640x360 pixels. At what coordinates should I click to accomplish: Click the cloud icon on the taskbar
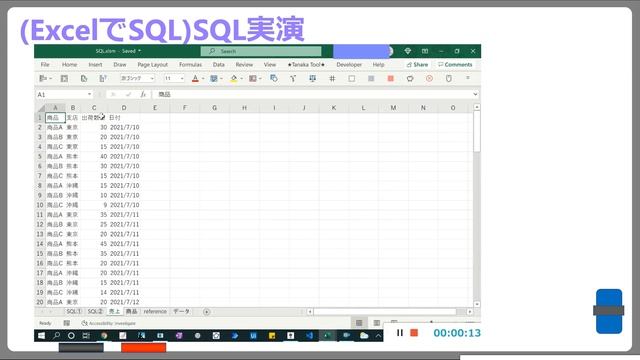click(x=364, y=336)
